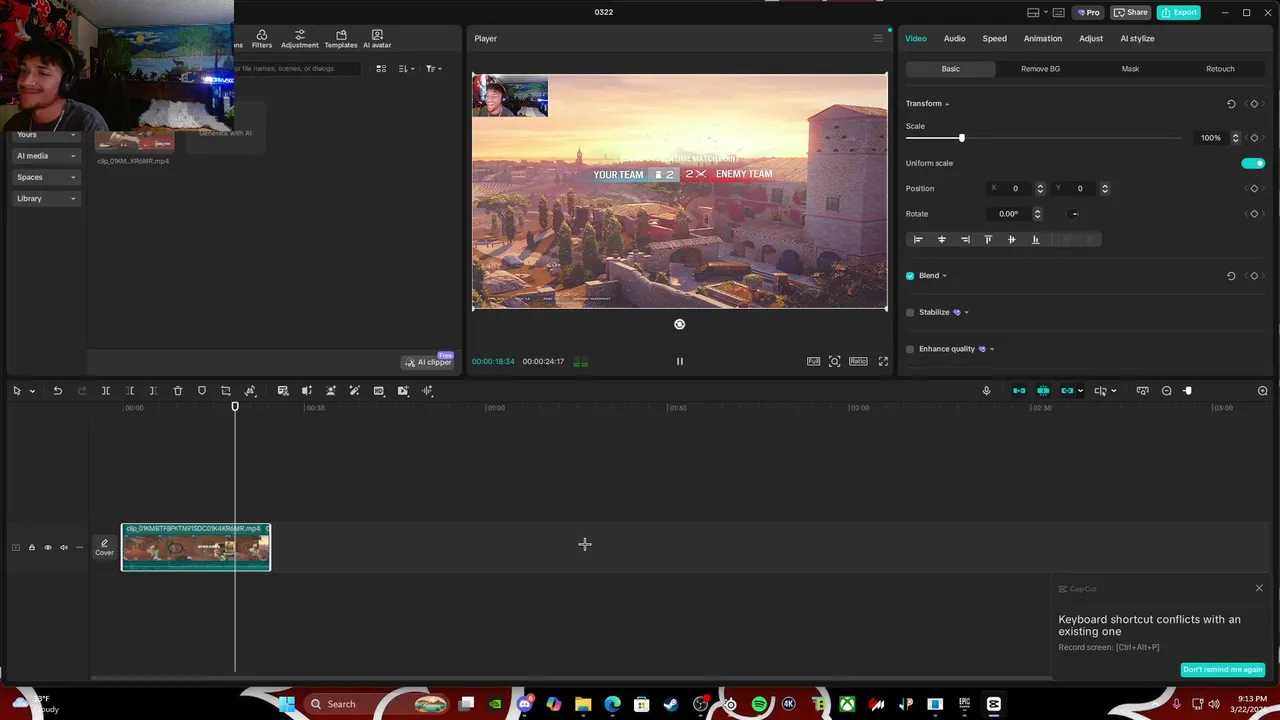Click the Share button
Image resolution: width=1280 pixels, height=720 pixels.
point(1131,12)
